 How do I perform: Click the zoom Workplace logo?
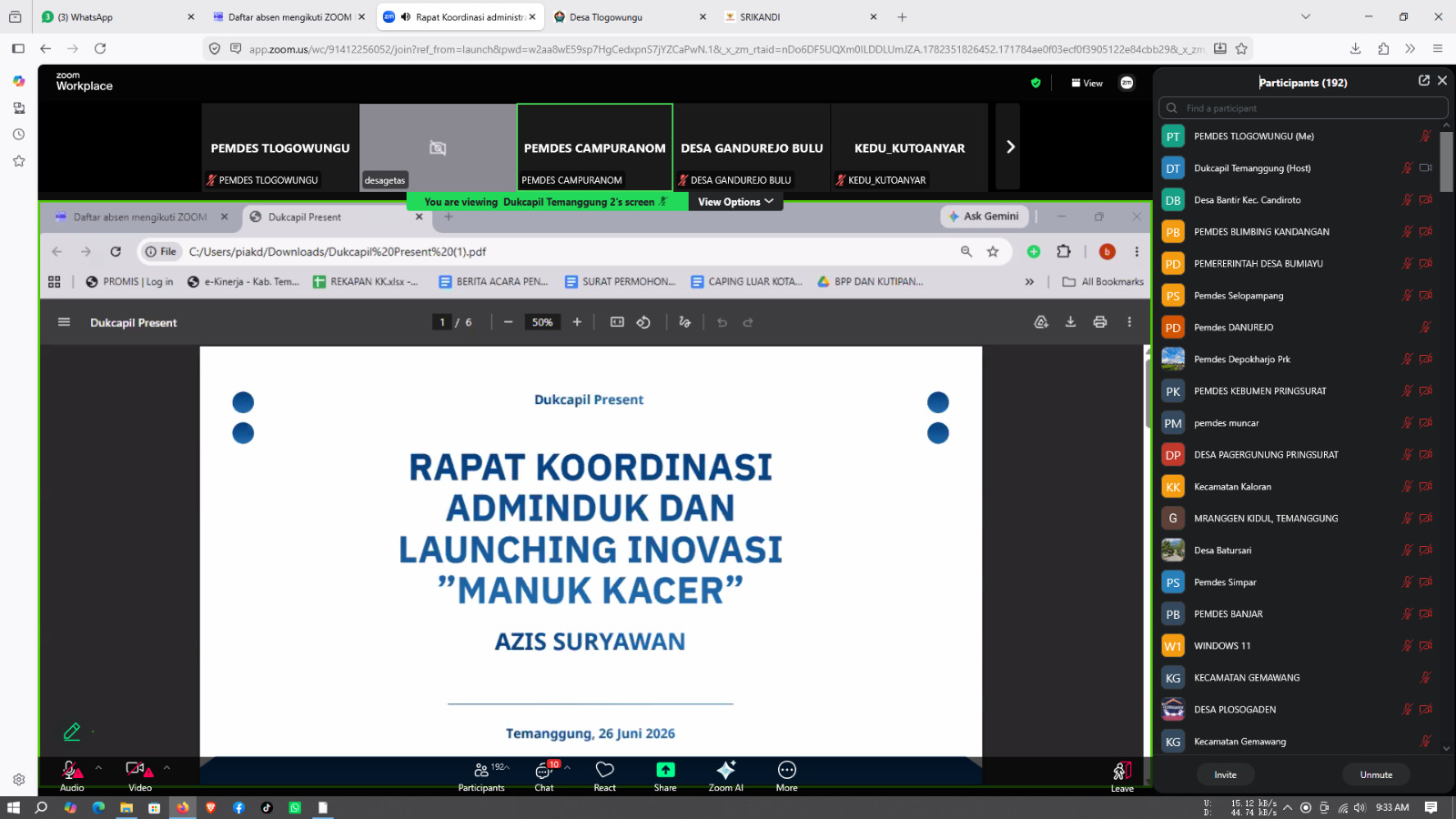(x=84, y=82)
